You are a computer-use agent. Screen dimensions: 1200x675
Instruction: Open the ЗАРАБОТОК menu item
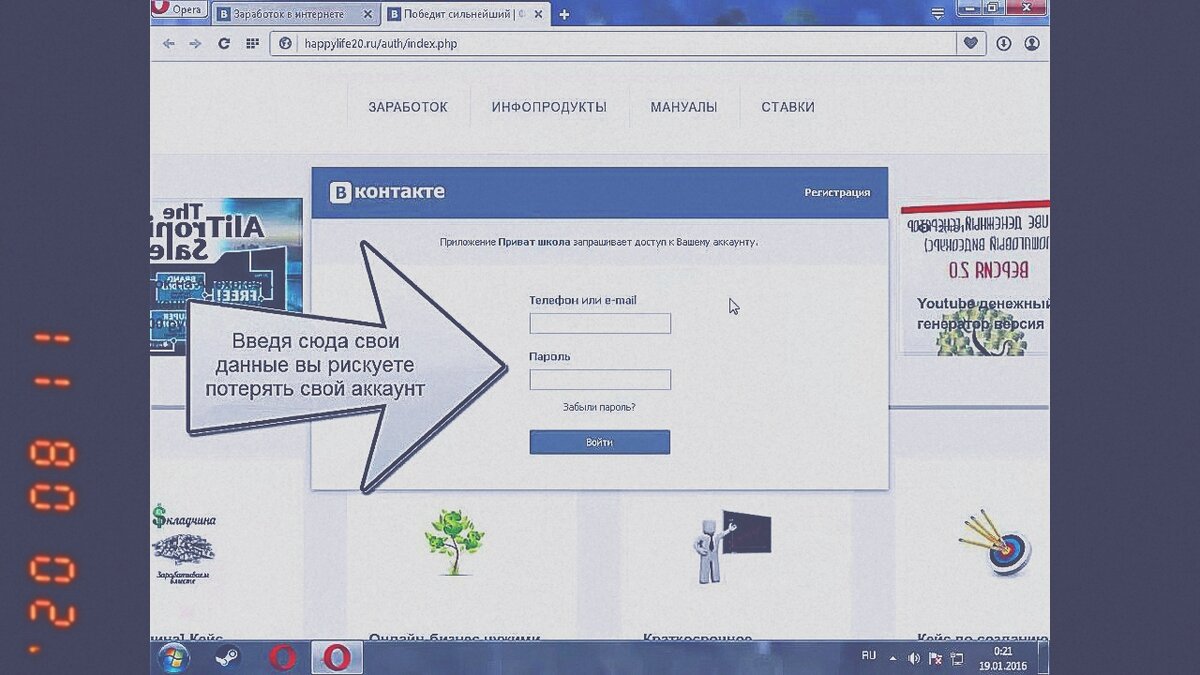click(x=408, y=107)
